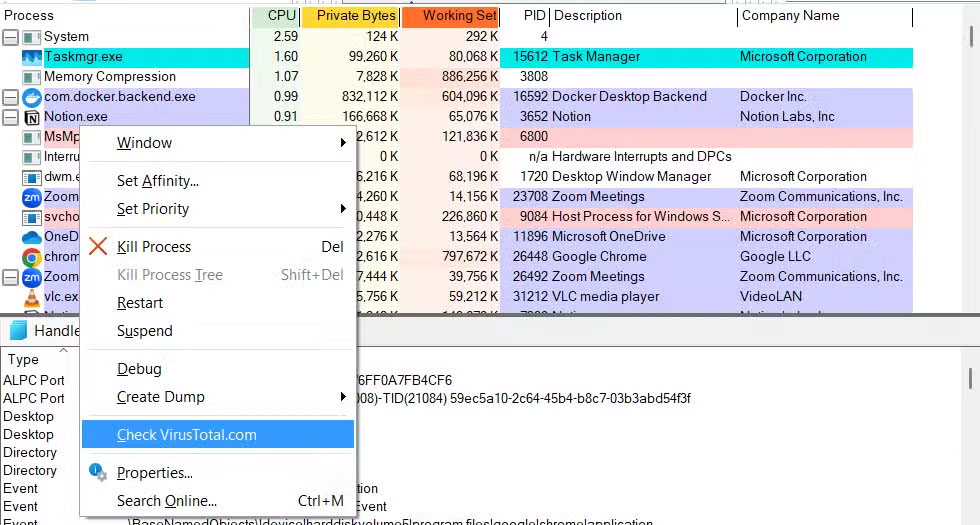
Task: Click the Zoom icon for PID 23708
Action: pos(31,197)
